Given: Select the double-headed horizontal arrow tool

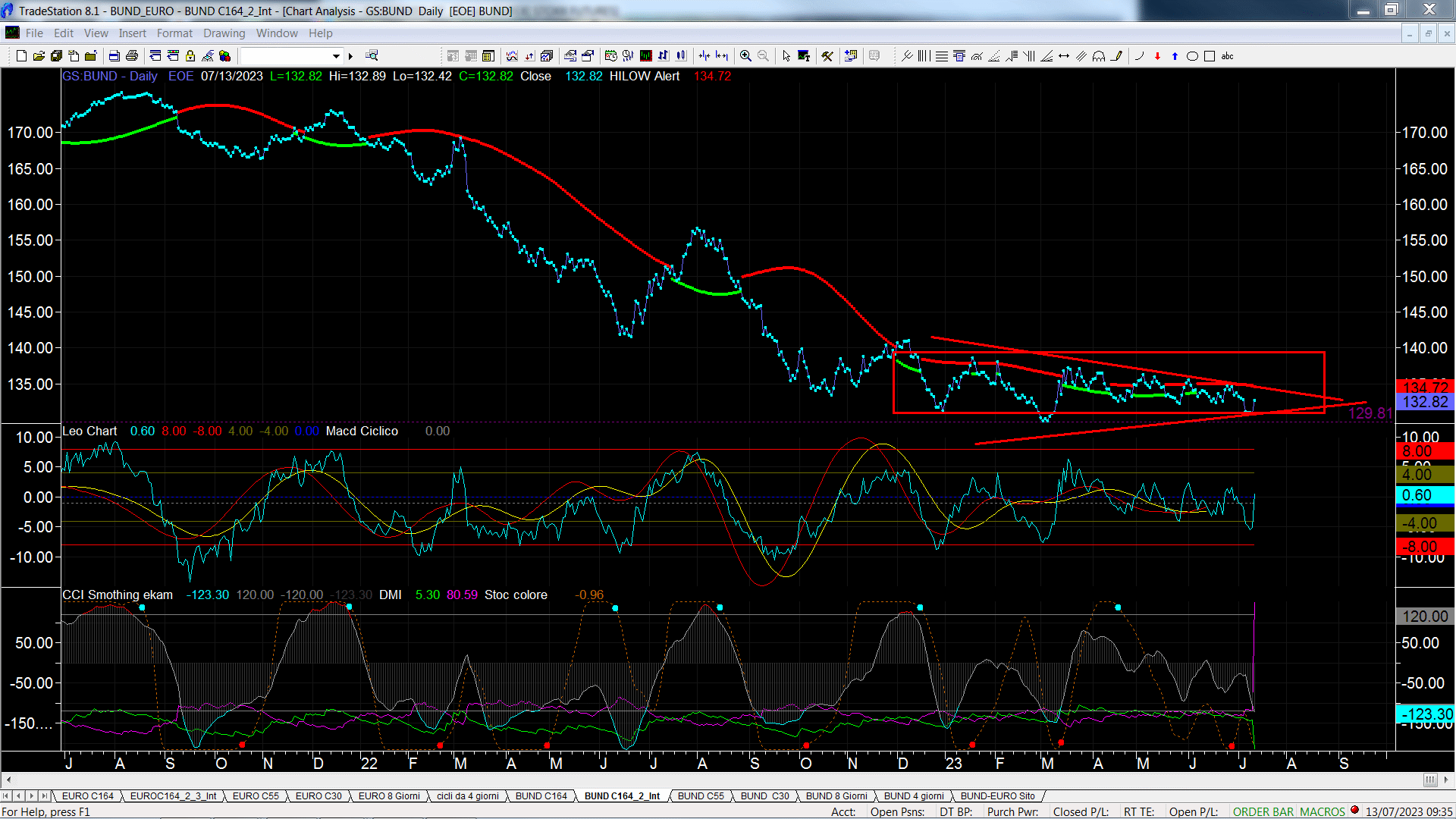Looking at the screenshot, I should (x=1064, y=56).
